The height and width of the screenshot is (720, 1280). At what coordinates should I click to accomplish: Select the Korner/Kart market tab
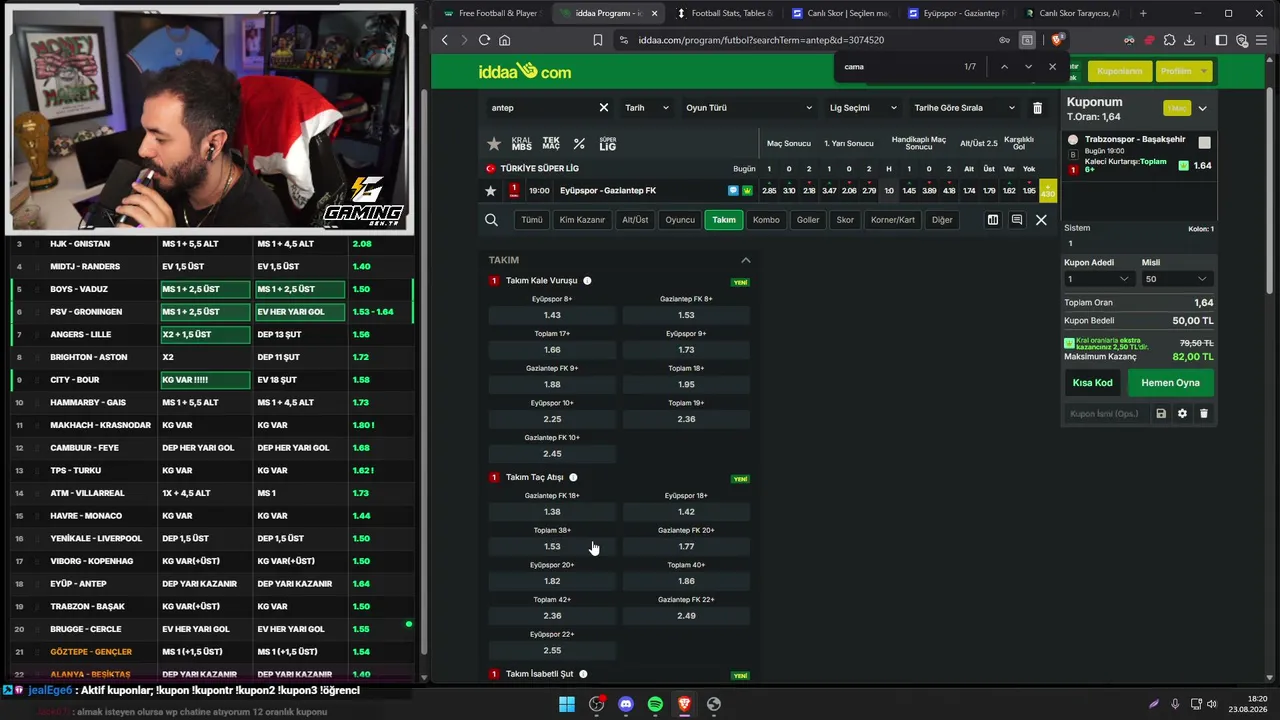point(893,220)
